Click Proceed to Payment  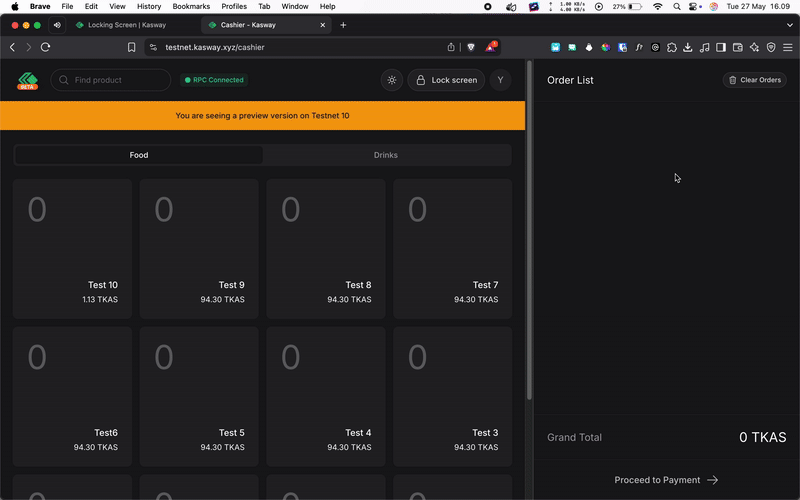666,480
